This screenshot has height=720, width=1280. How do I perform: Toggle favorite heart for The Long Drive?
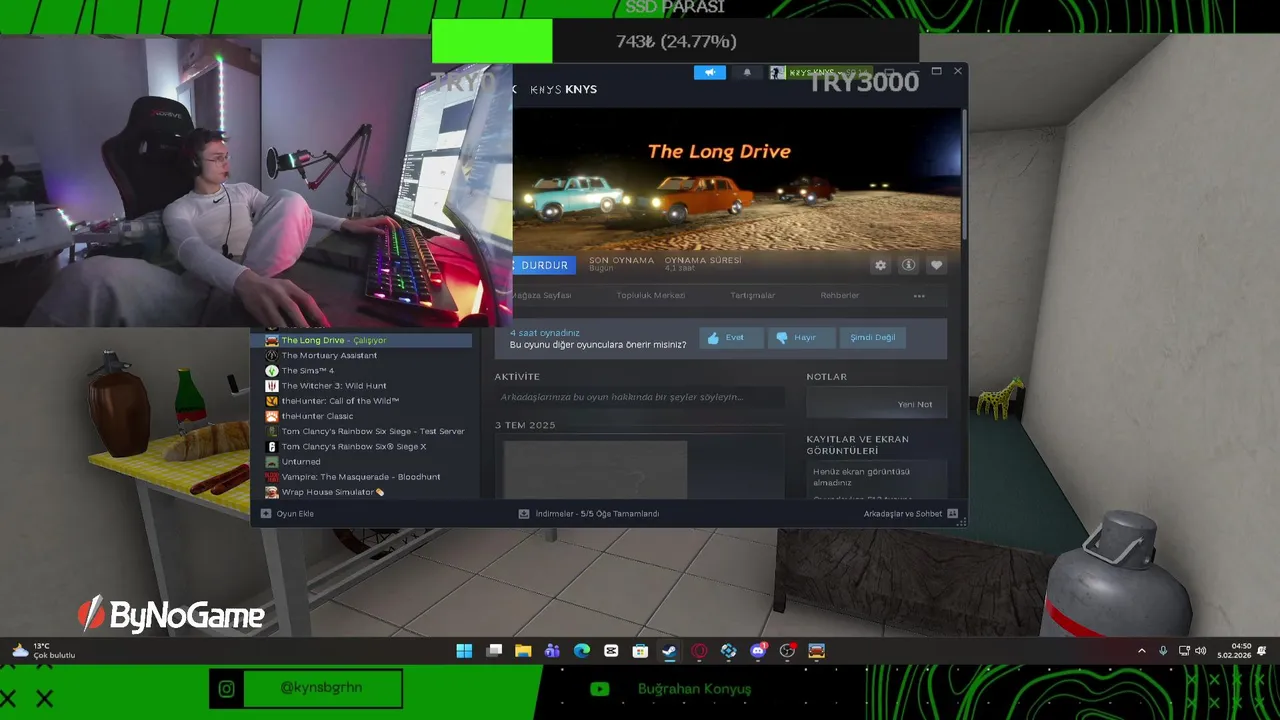[x=936, y=265]
